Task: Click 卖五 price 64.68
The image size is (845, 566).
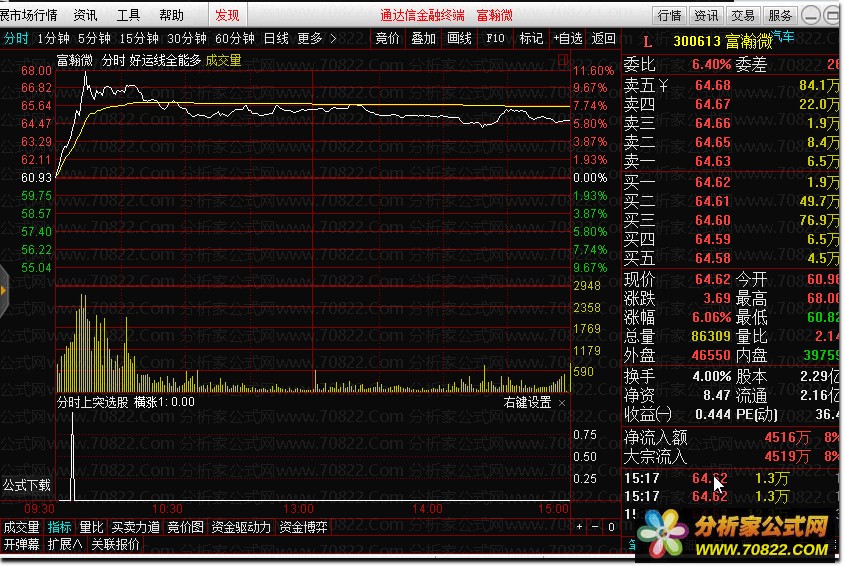Action: pos(712,86)
